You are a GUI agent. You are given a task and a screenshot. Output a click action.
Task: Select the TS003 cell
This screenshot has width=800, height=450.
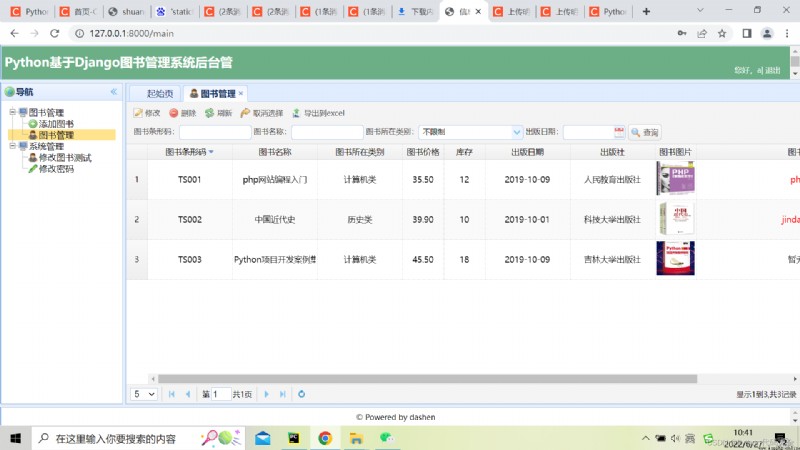click(189, 259)
